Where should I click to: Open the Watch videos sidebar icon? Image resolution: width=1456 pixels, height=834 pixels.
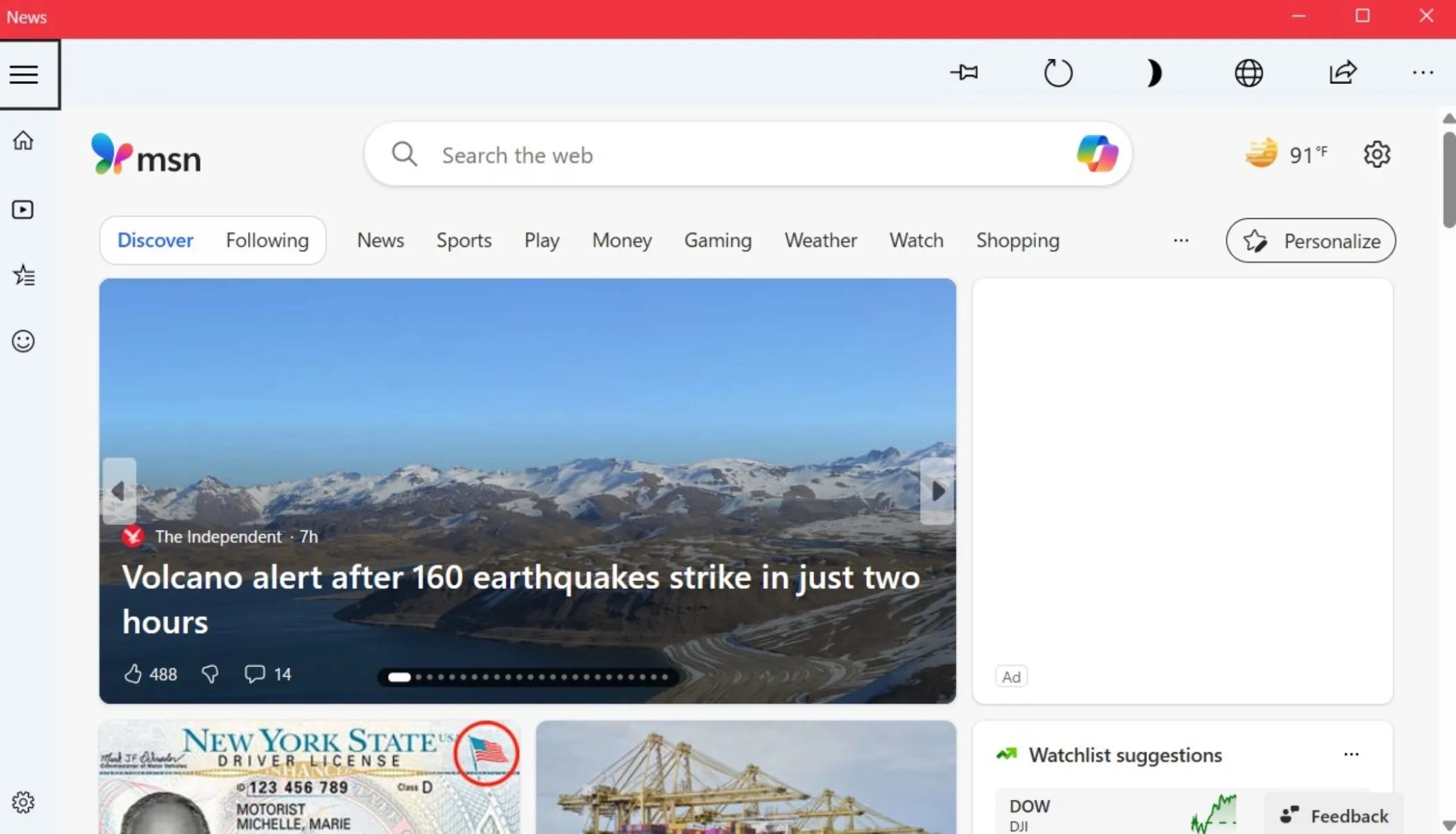(23, 208)
